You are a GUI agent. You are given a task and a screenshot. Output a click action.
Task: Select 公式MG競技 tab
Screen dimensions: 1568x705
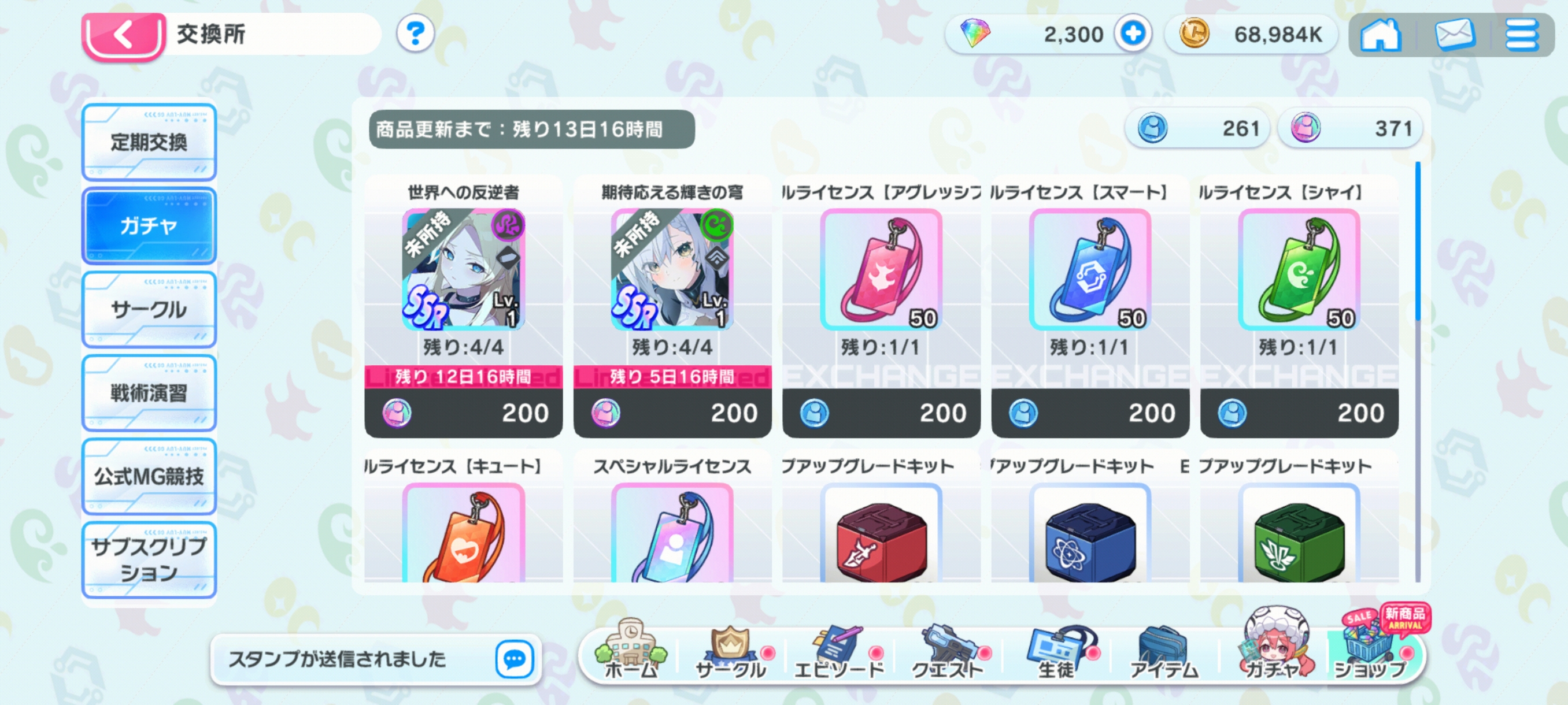[149, 476]
